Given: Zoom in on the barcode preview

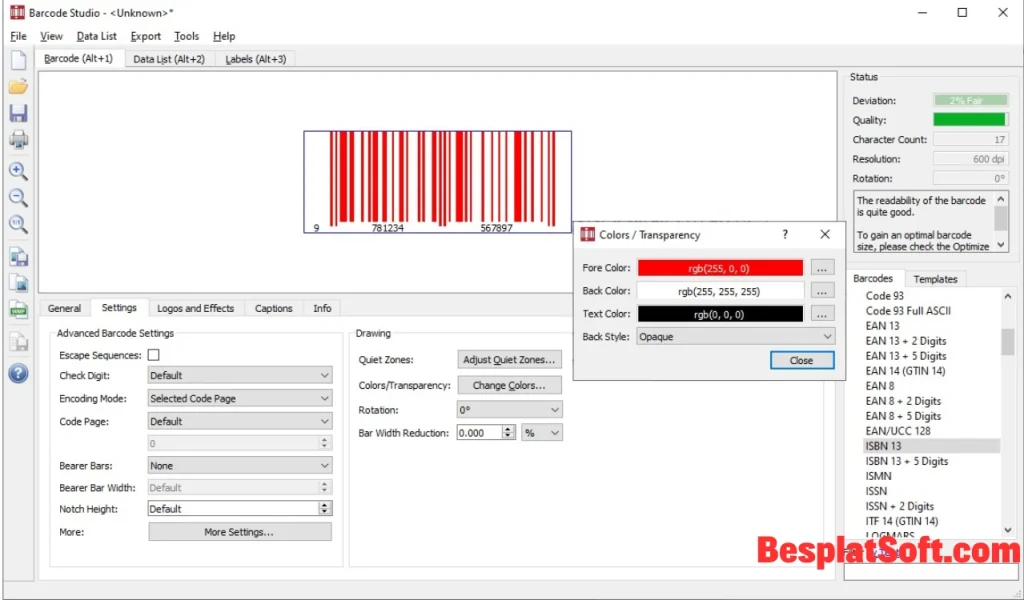Looking at the screenshot, I should [18, 171].
